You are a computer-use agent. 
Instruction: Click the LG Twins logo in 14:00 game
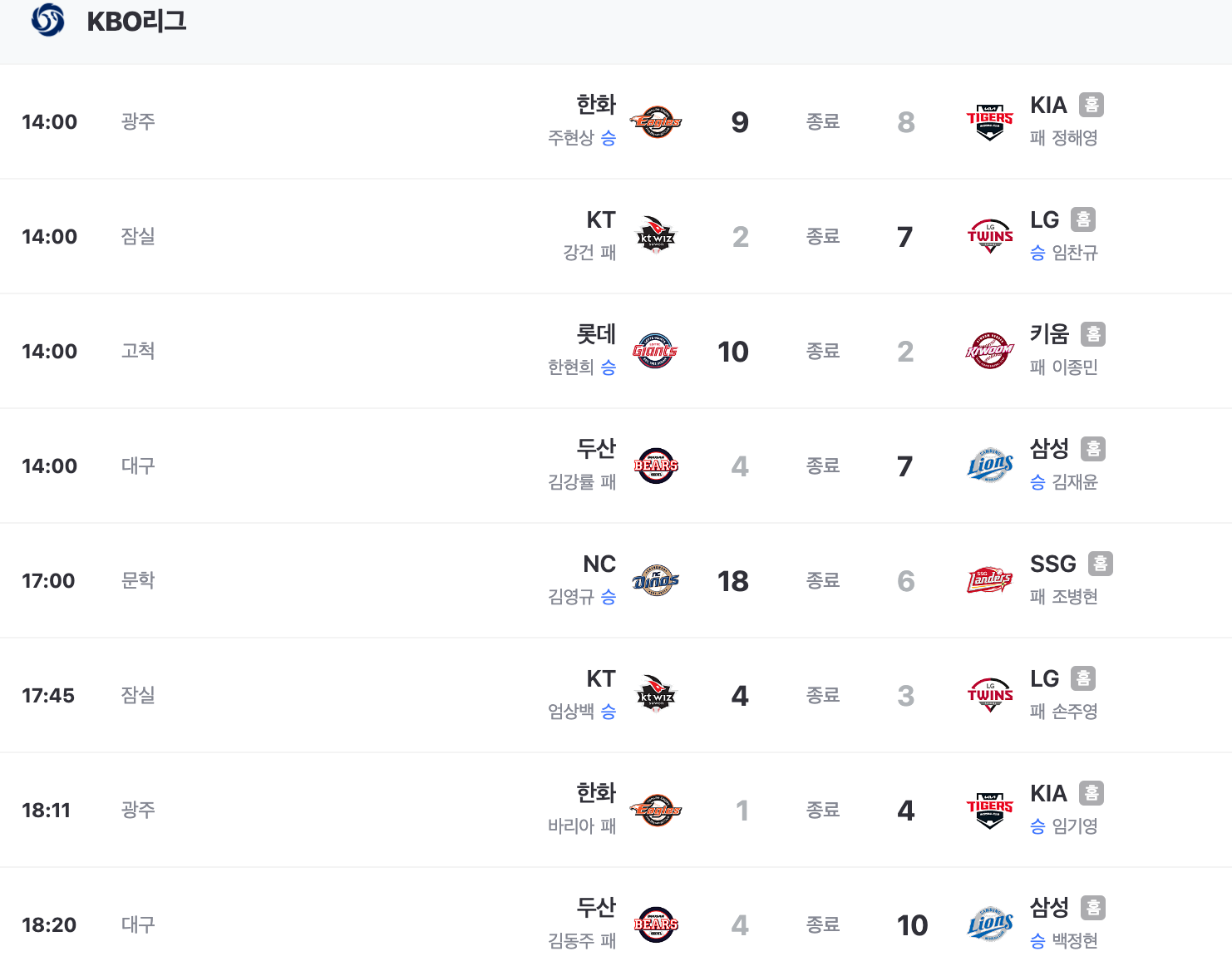(989, 236)
